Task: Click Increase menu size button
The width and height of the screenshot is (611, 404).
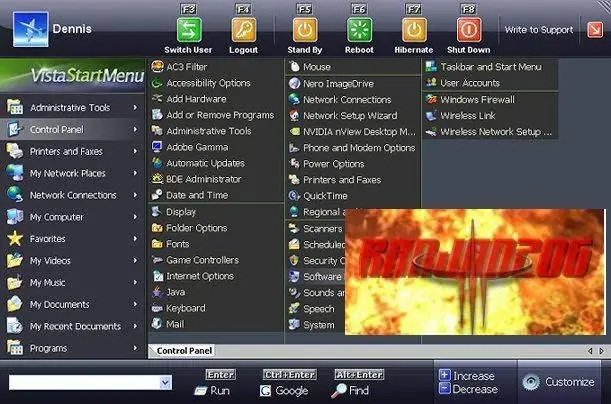Action: (467, 376)
